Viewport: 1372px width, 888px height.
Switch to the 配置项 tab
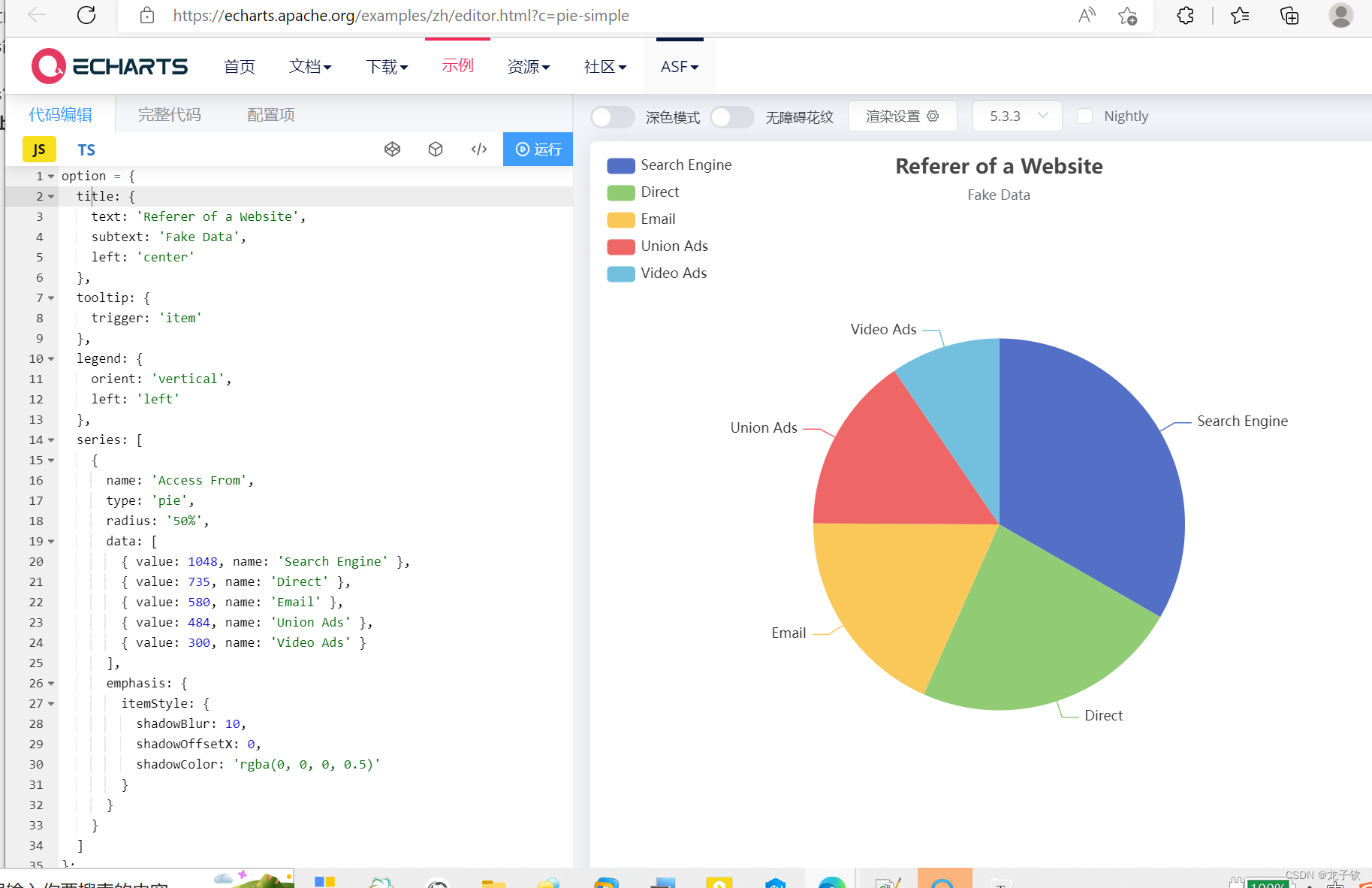point(270,114)
